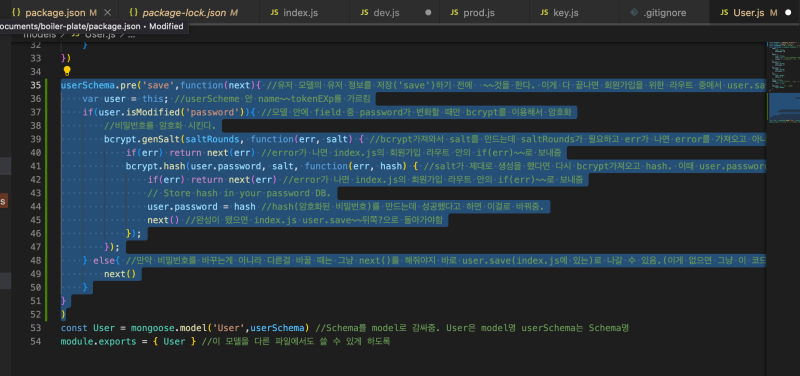This screenshot has height=376, width=800.
Task: Open the .gitignore tab
Action: pyautogui.click(x=664, y=12)
